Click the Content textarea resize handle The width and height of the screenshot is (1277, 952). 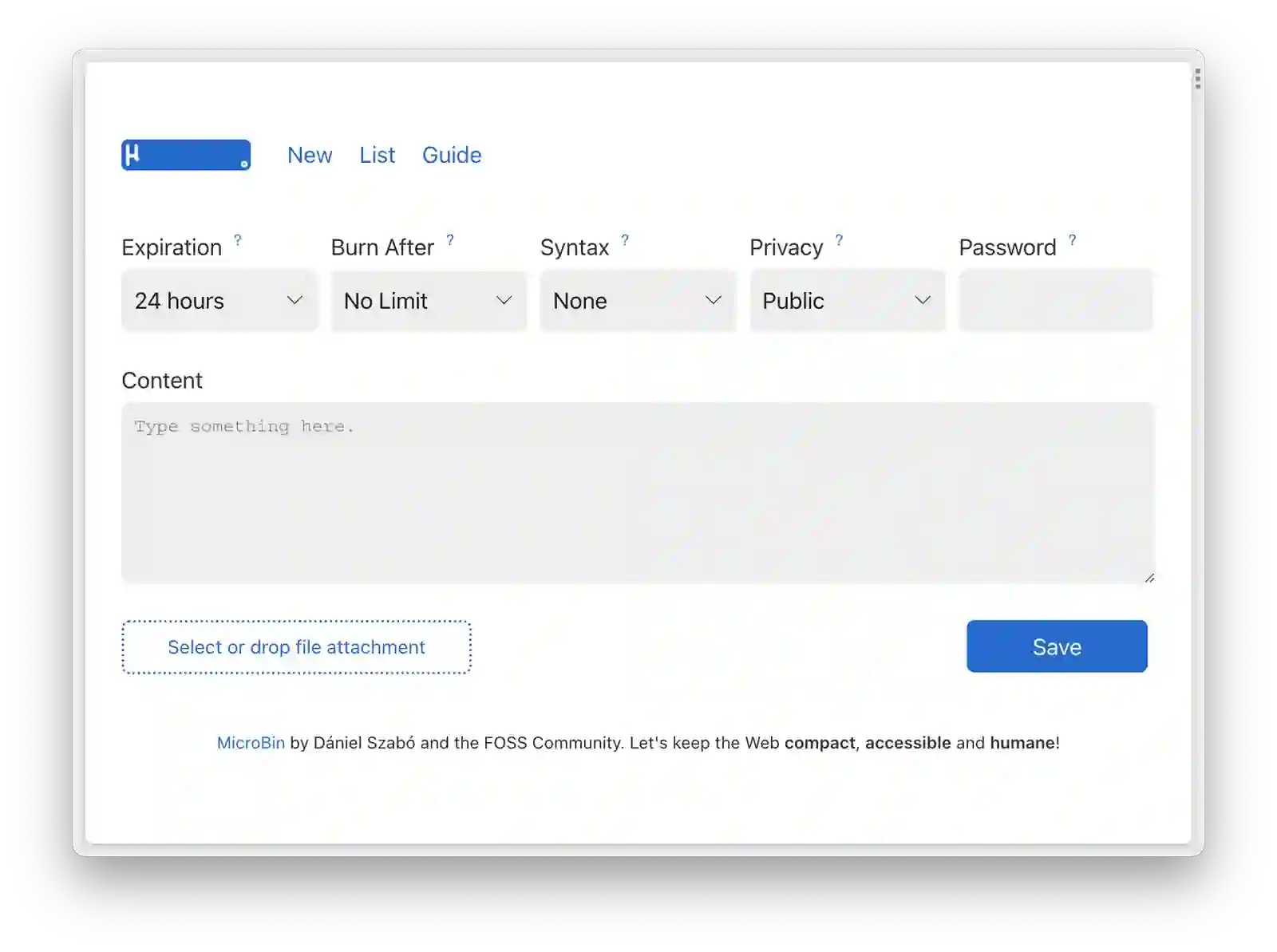1149,578
